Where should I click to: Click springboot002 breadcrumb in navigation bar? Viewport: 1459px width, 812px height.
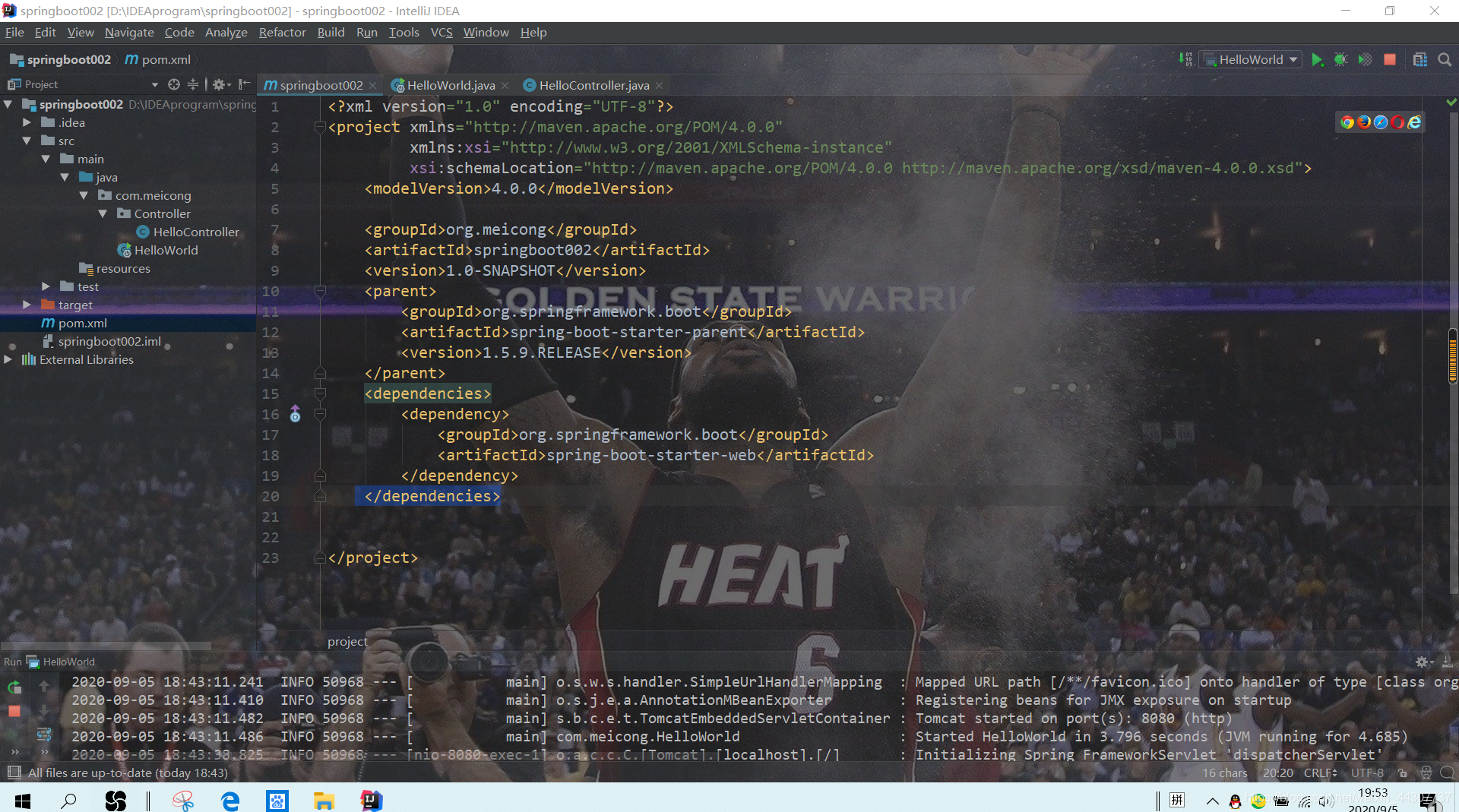[61, 59]
